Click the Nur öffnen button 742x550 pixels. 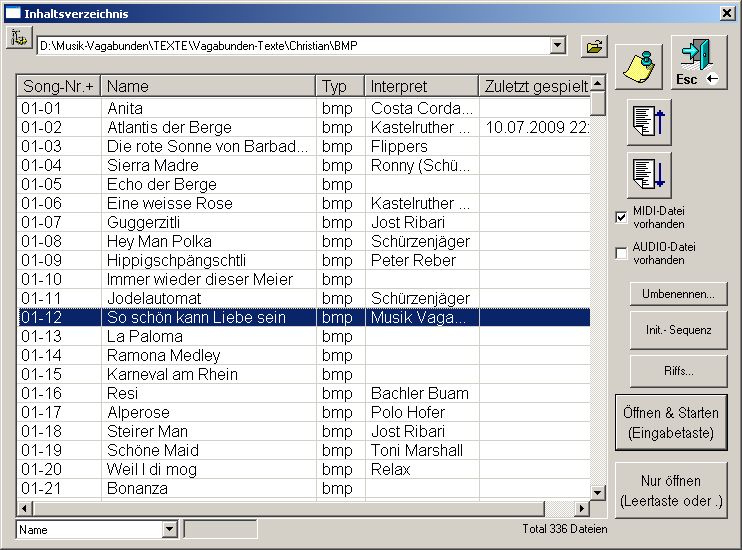(671, 491)
